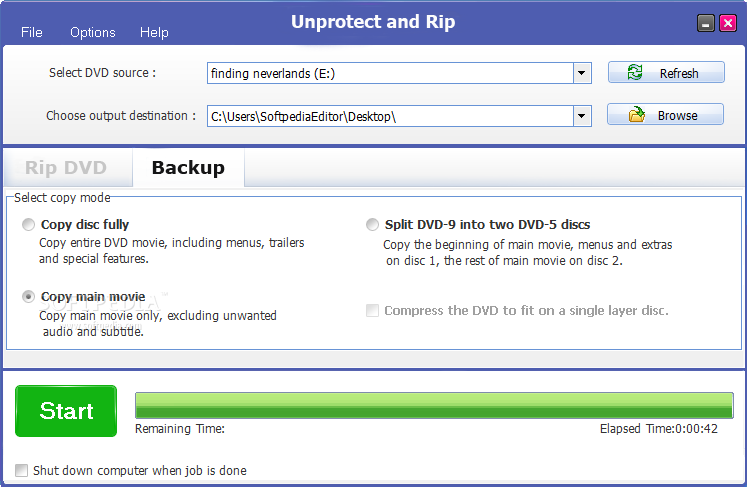Open the Help menu
The width and height of the screenshot is (748, 487).
click(x=154, y=32)
